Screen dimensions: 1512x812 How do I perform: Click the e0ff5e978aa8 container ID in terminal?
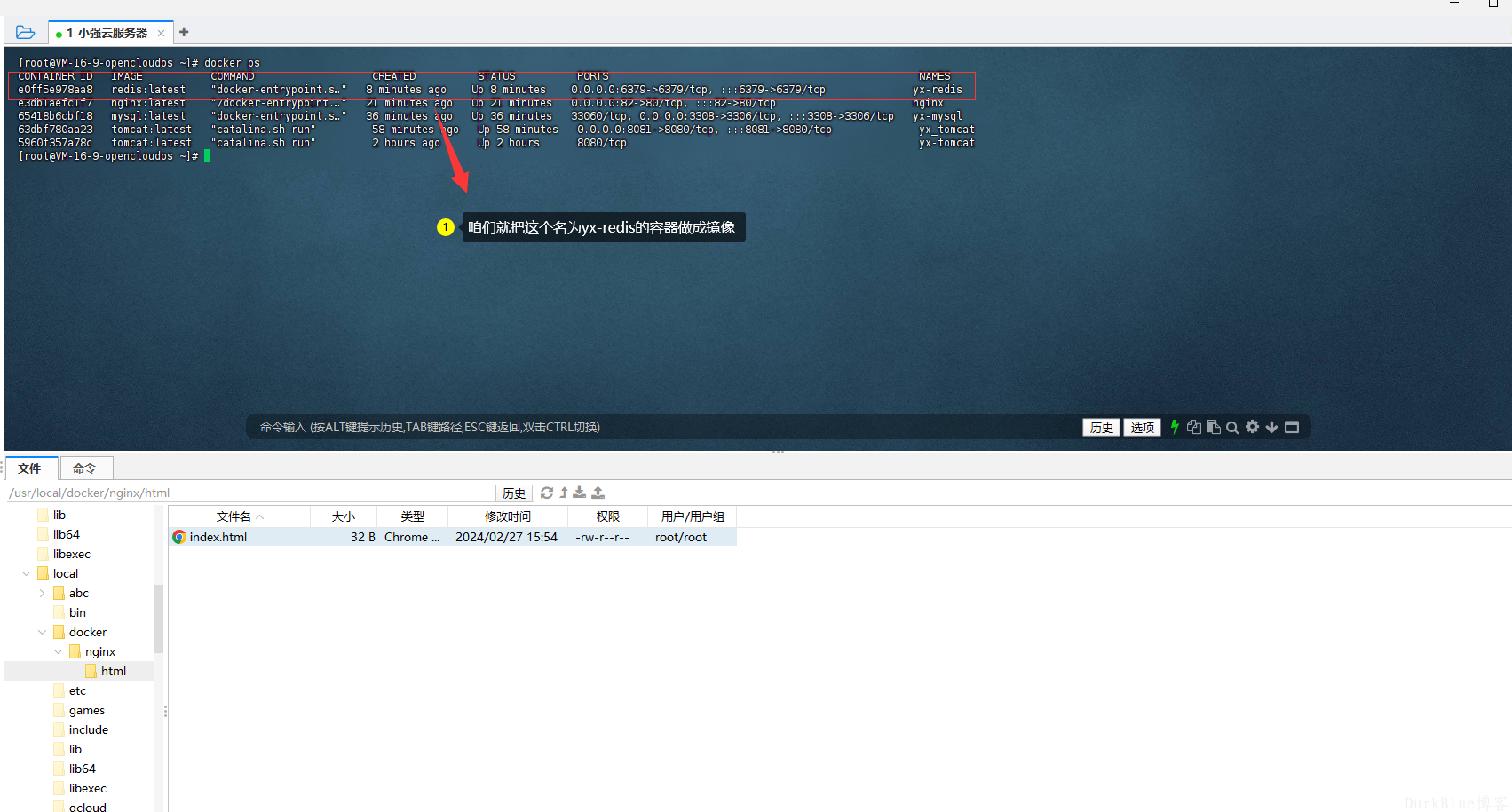pyautogui.click(x=55, y=90)
